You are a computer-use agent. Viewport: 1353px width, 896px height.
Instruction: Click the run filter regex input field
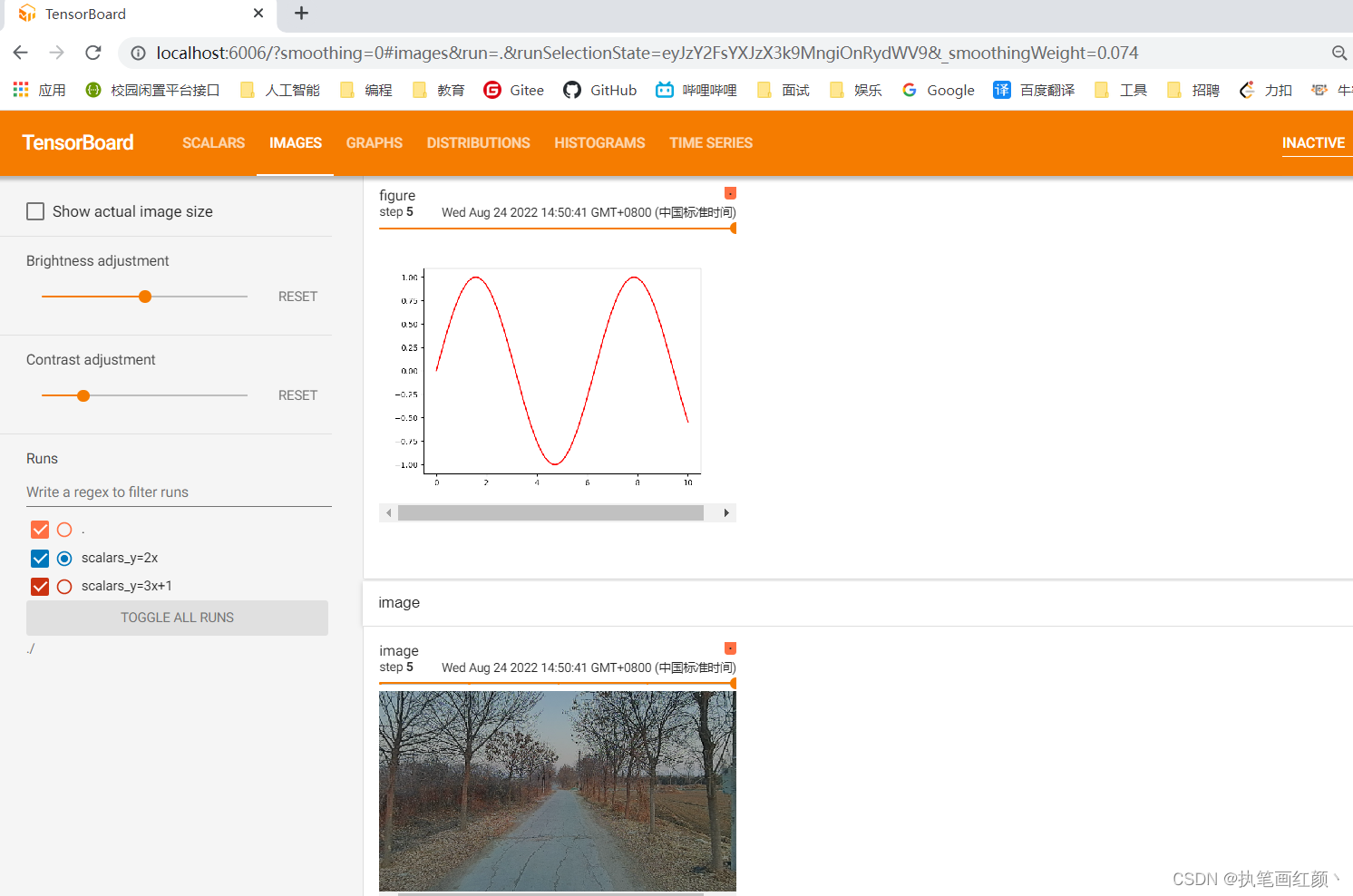pos(179,492)
